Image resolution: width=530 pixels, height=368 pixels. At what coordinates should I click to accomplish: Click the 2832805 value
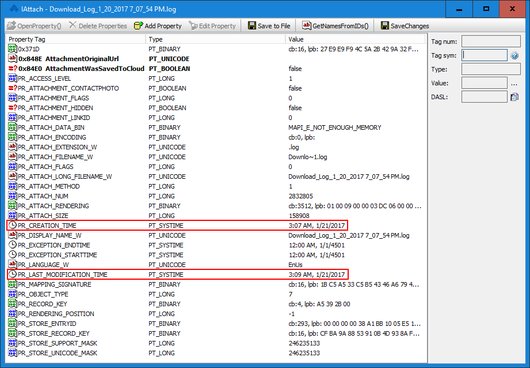click(x=300, y=196)
